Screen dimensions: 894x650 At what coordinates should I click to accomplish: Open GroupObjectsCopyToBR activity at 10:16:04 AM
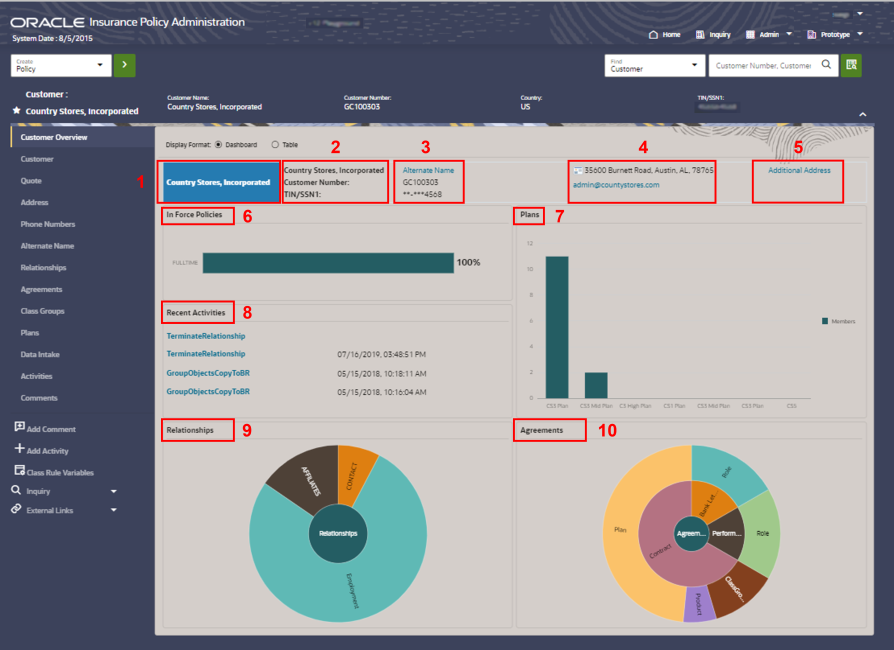[208, 391]
